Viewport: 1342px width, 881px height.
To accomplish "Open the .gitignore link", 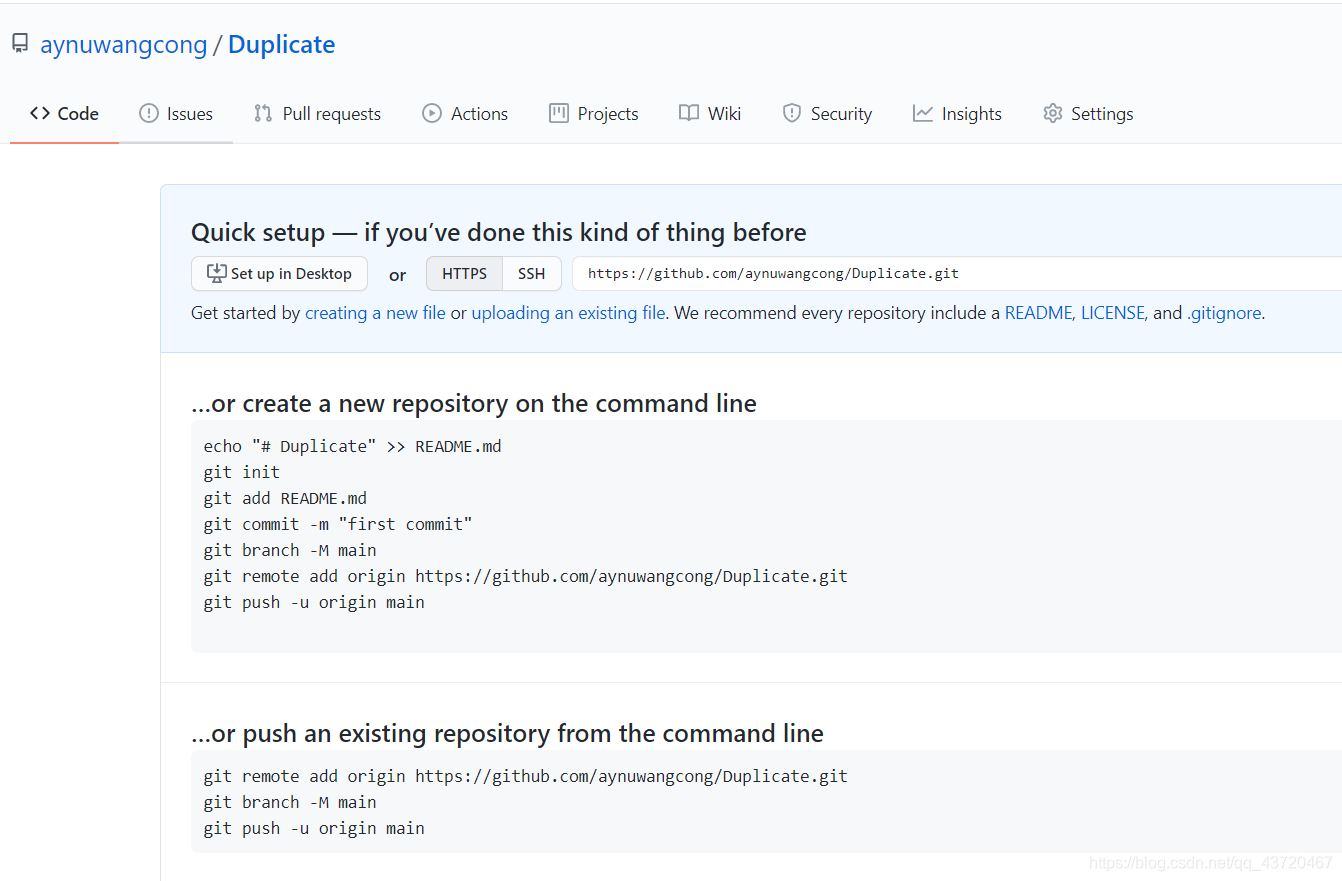I will [x=1224, y=313].
